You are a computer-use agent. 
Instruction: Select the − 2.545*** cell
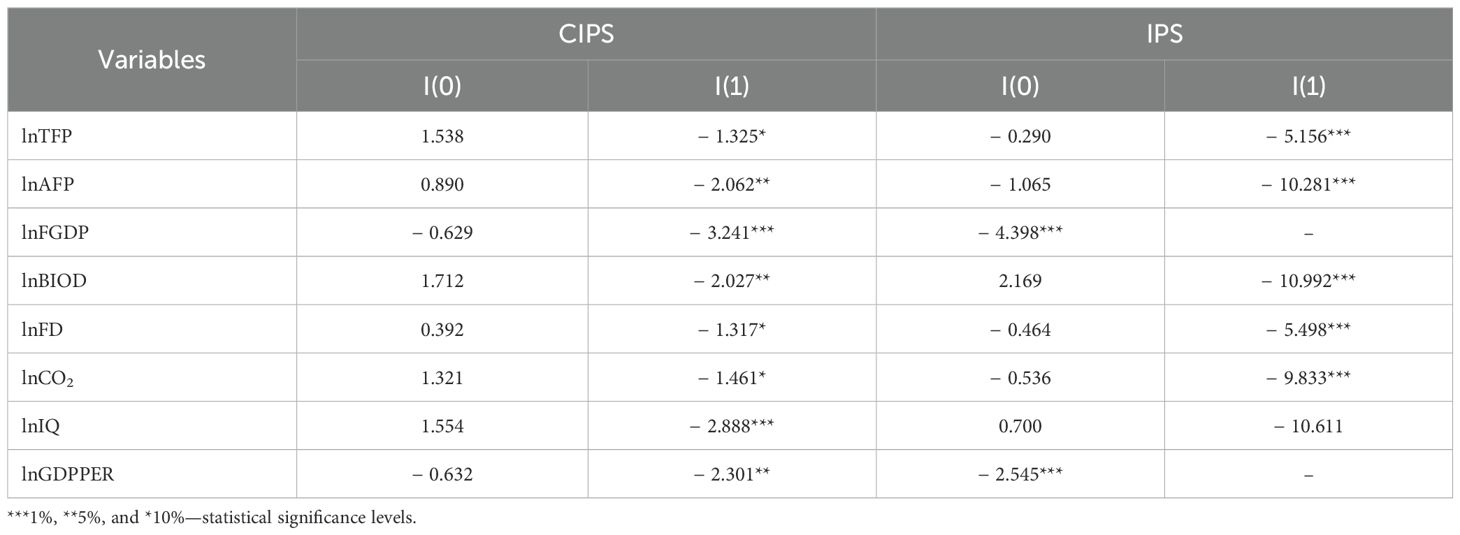[x=1019, y=474]
